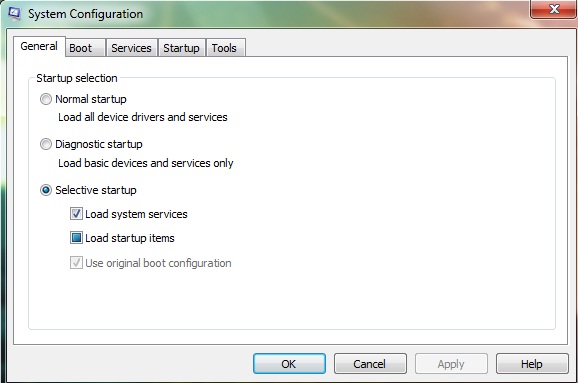The height and width of the screenshot is (383, 578).
Task: Close the System Configuration window
Action: coord(554,9)
